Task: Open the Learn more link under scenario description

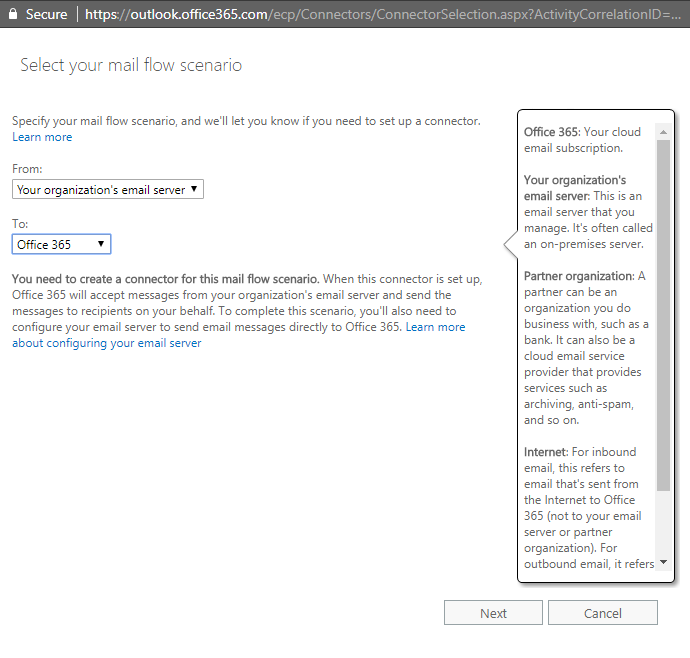Action: pyautogui.click(x=42, y=137)
